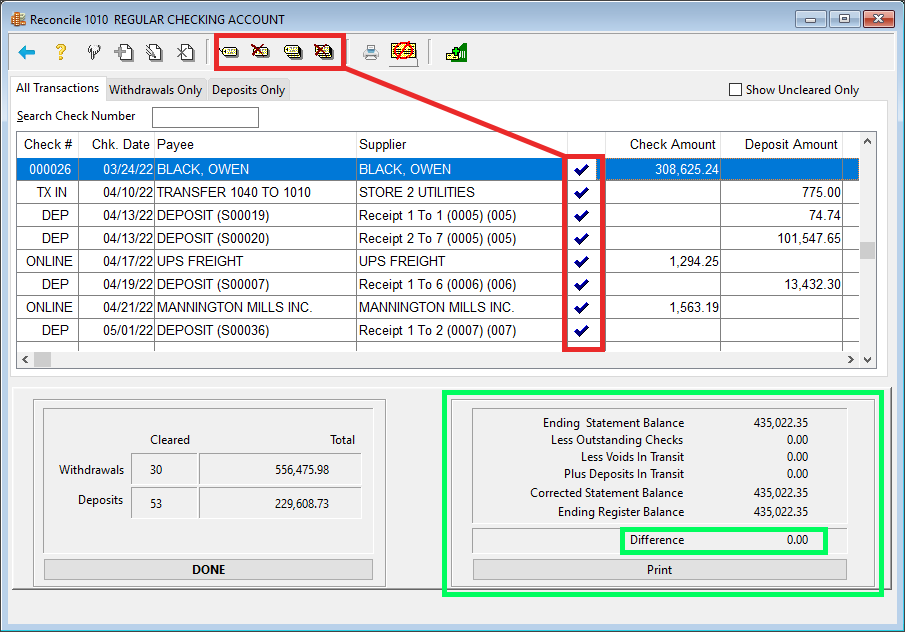Go back with the blue arrow icon
This screenshot has height=632, width=905.
[x=27, y=53]
